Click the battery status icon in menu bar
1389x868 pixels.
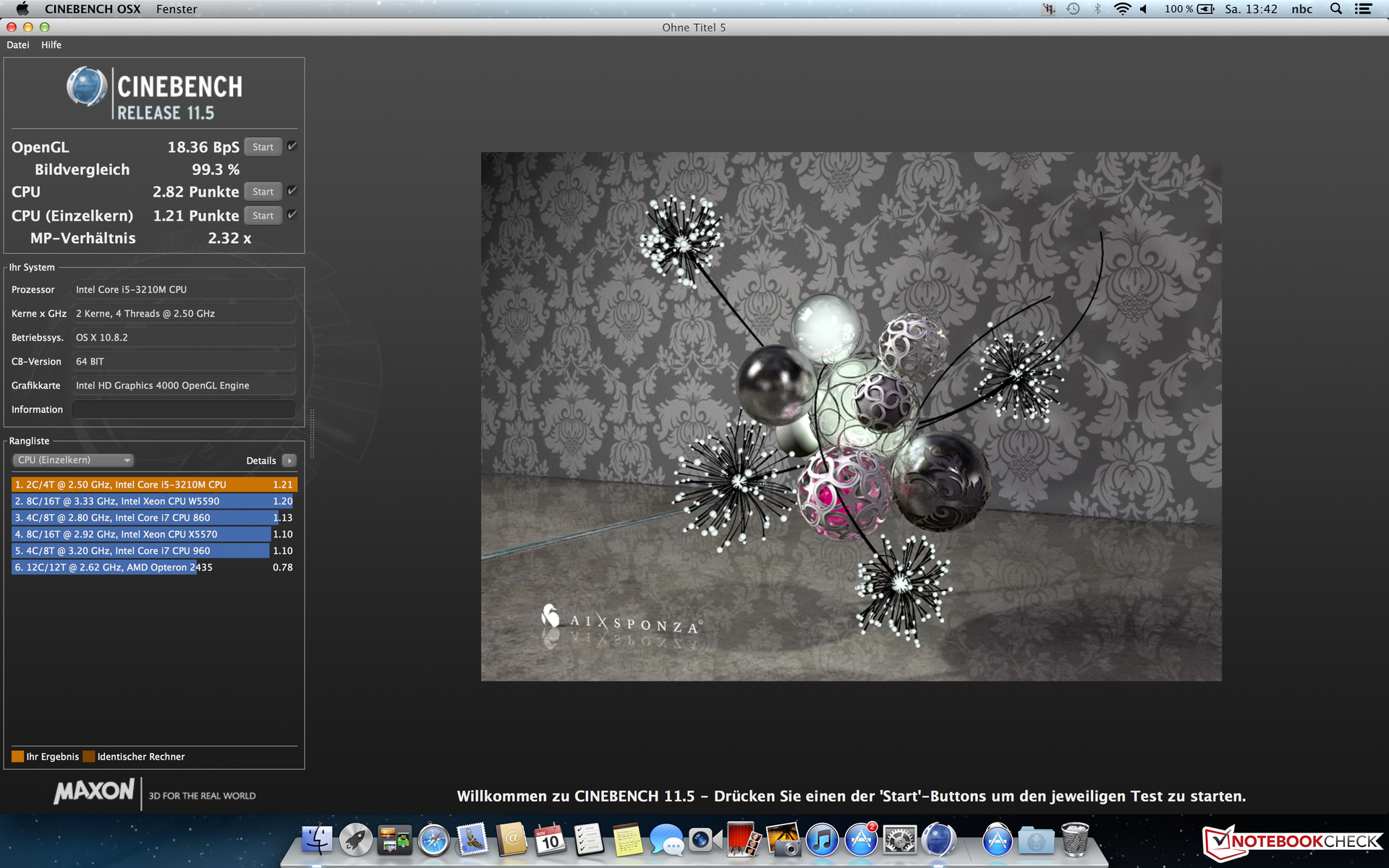1206,9
